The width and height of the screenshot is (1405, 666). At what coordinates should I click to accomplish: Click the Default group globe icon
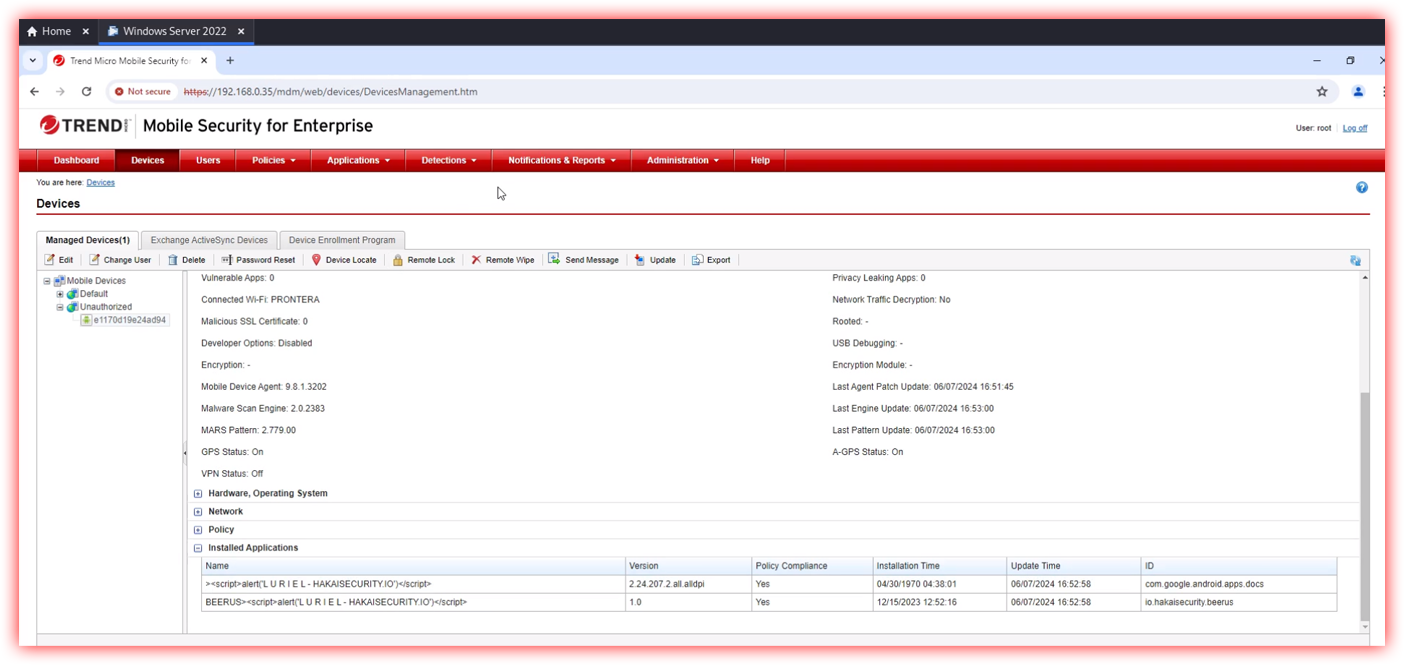click(72, 294)
